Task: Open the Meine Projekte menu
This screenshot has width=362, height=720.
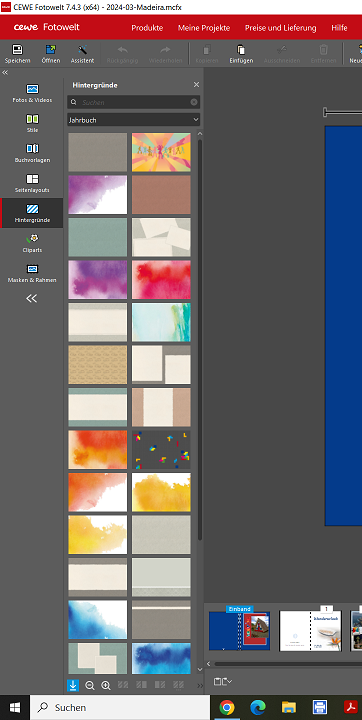Action: (204, 28)
